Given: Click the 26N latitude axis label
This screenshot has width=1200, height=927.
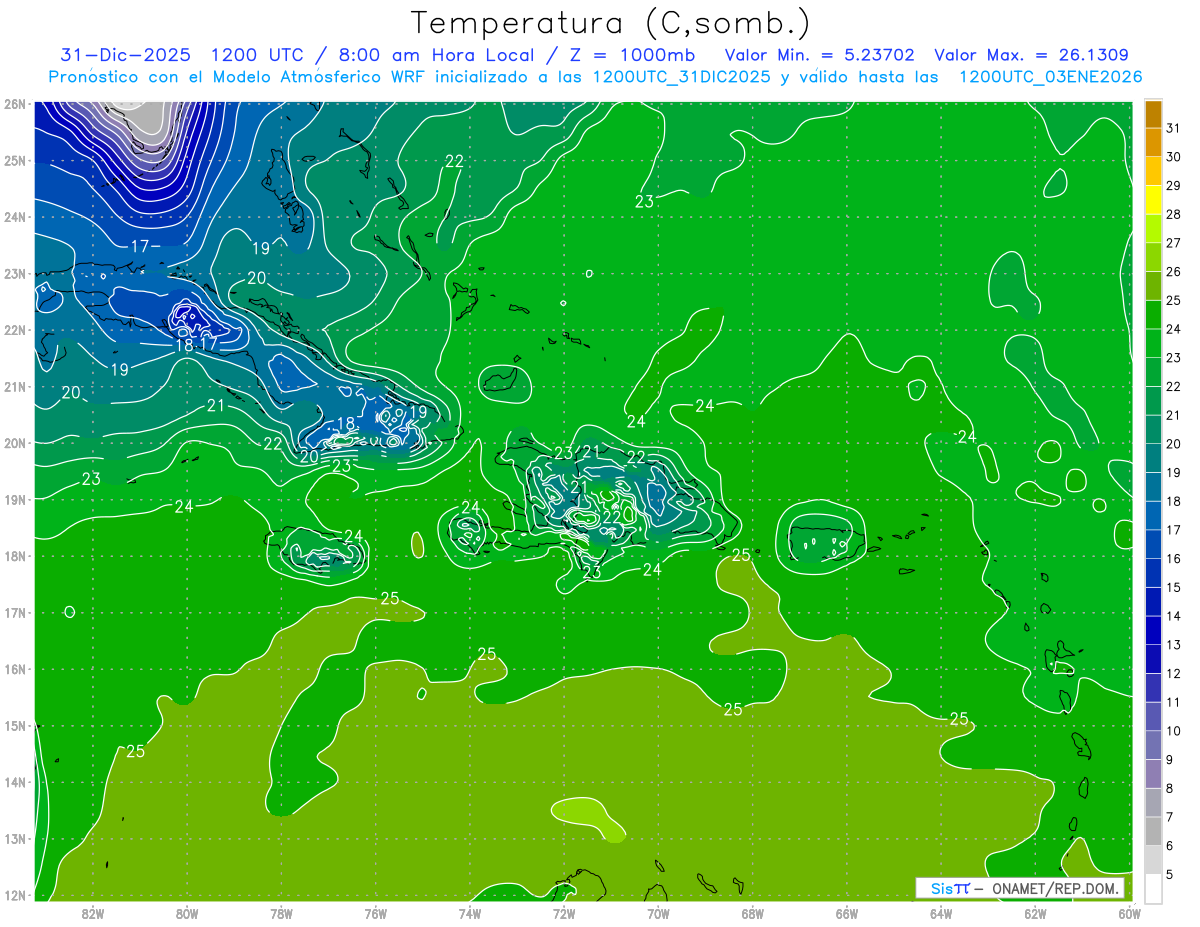Looking at the screenshot, I should (14, 103).
